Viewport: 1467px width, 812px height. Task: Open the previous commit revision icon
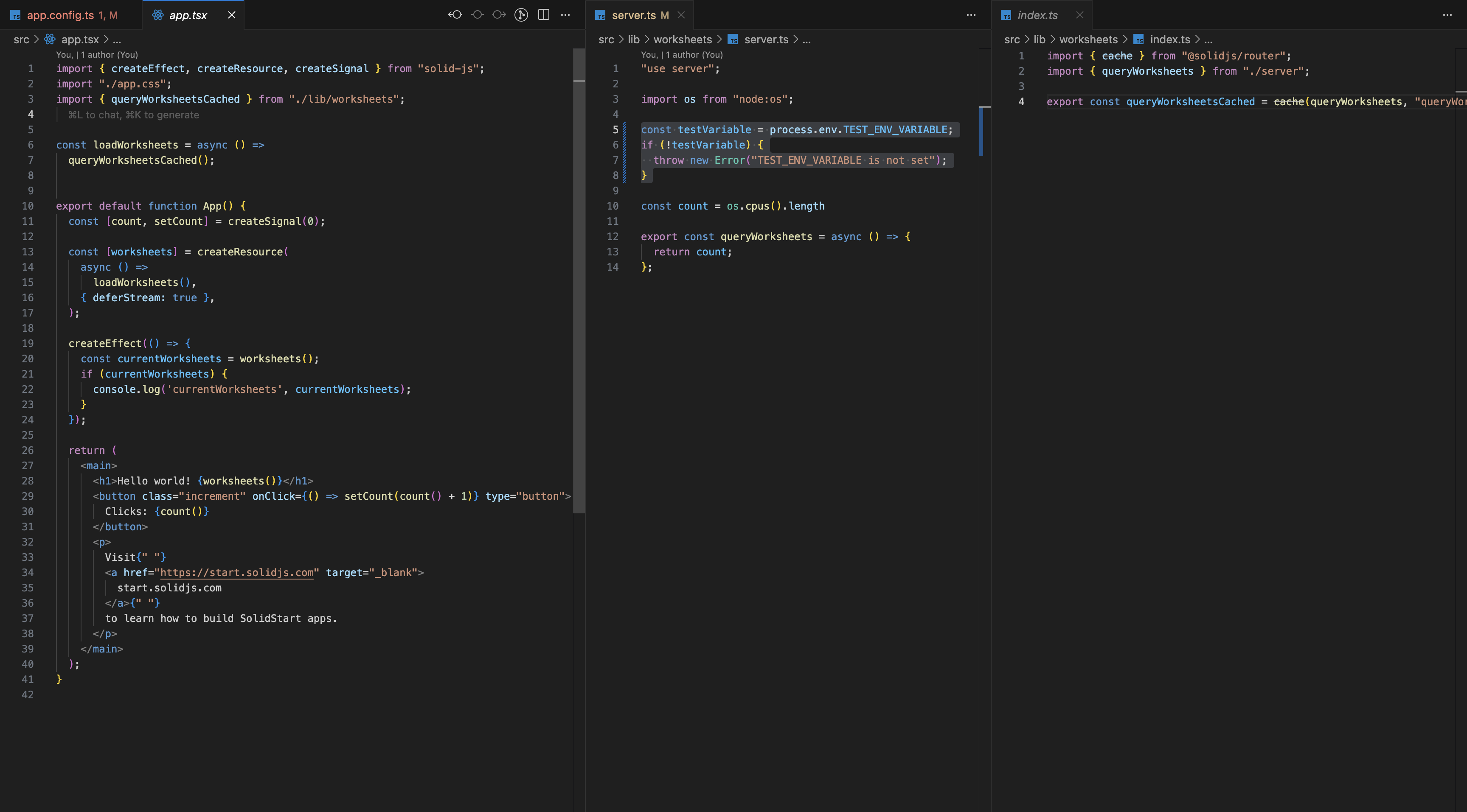click(x=455, y=15)
